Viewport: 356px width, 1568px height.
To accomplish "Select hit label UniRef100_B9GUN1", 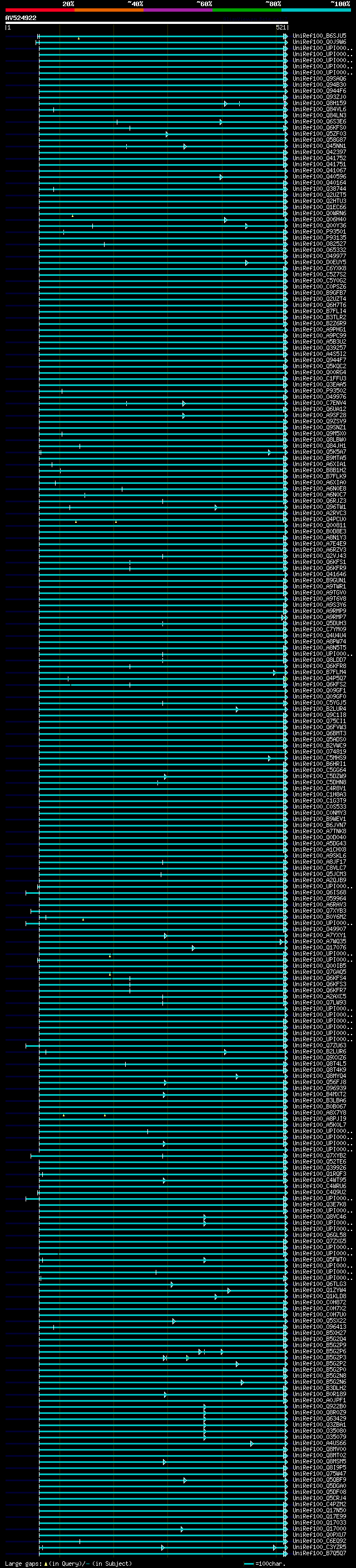I will (319, 580).
